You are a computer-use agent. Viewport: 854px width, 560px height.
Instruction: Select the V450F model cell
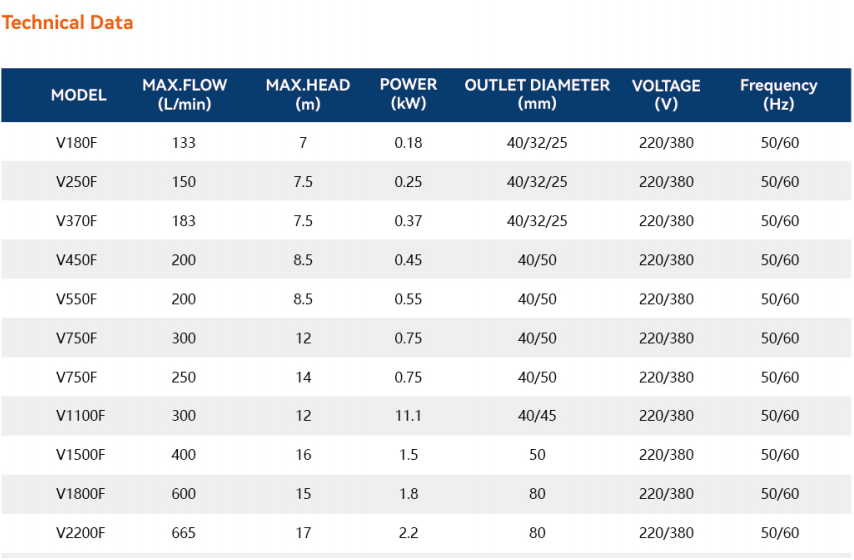point(77,260)
